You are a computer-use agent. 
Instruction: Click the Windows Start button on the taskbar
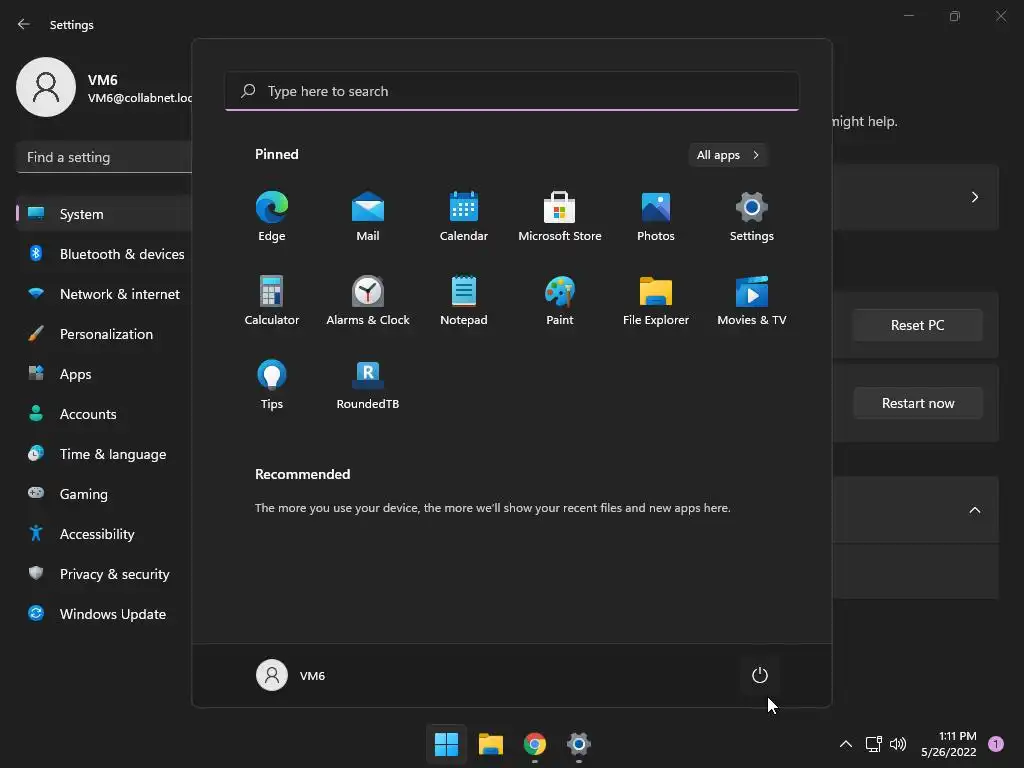click(x=447, y=744)
